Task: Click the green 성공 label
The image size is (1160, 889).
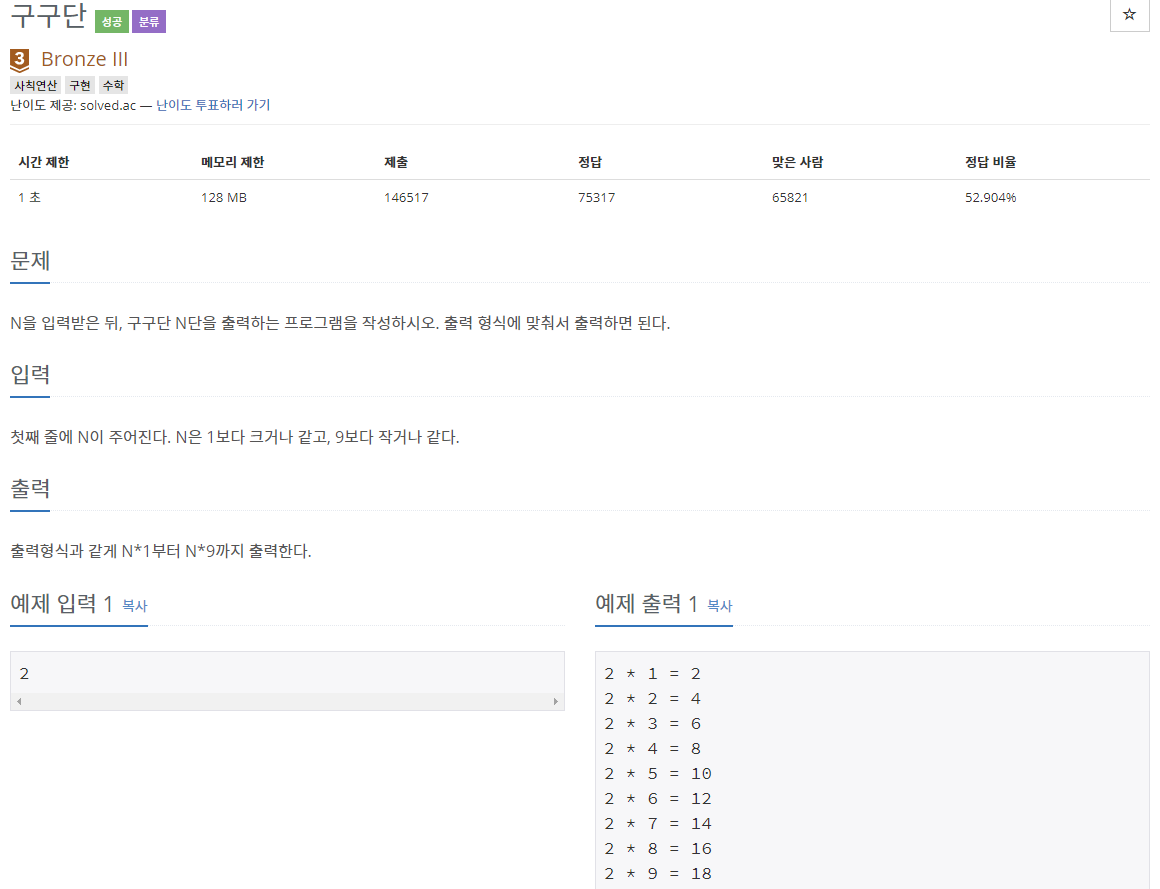Action: pos(112,21)
